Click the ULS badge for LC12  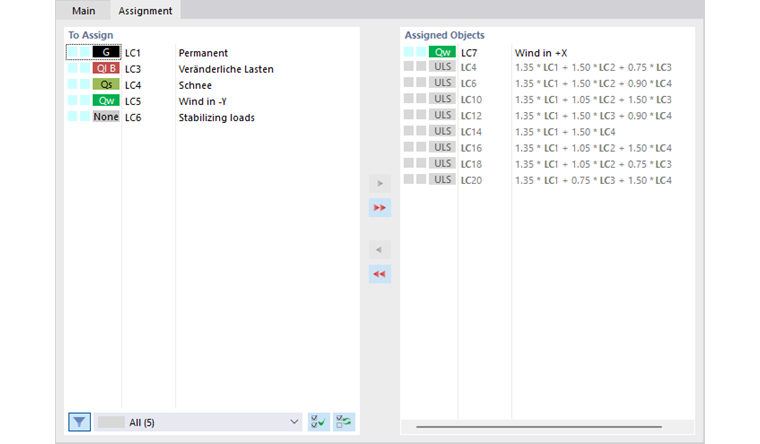(442, 115)
